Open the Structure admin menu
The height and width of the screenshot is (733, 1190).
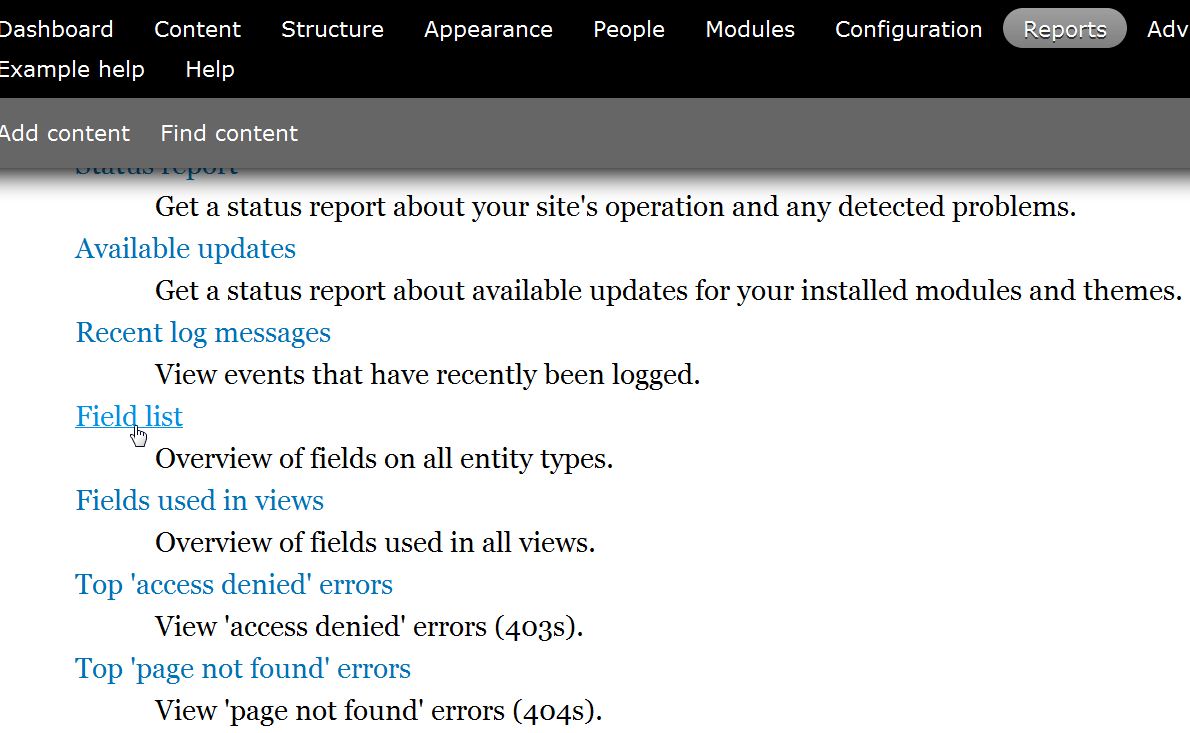[x=332, y=29]
